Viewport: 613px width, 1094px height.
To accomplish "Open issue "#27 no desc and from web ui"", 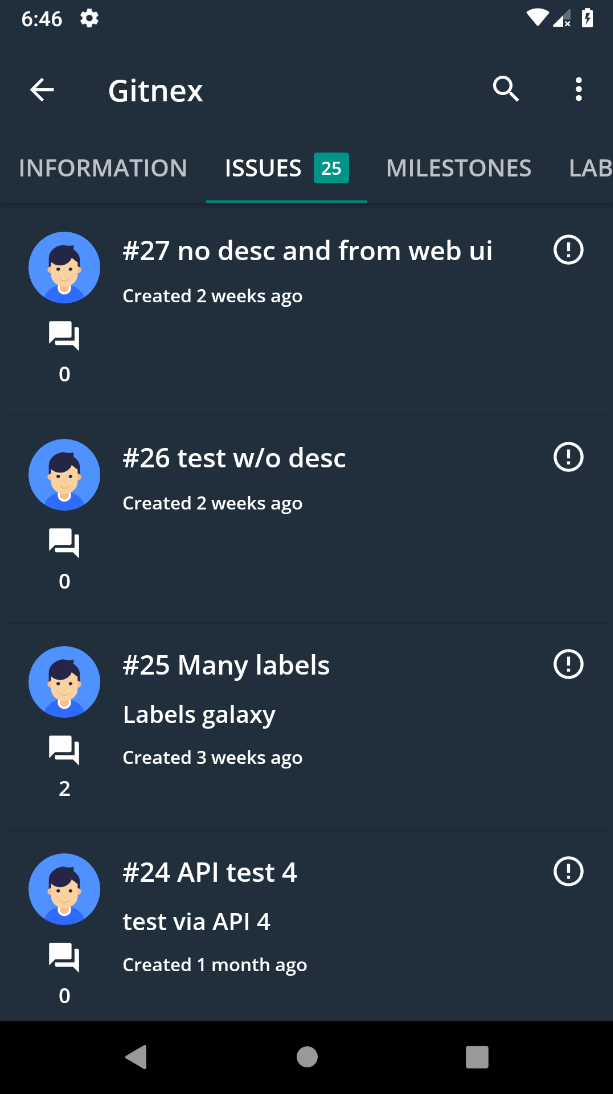I will coord(308,250).
